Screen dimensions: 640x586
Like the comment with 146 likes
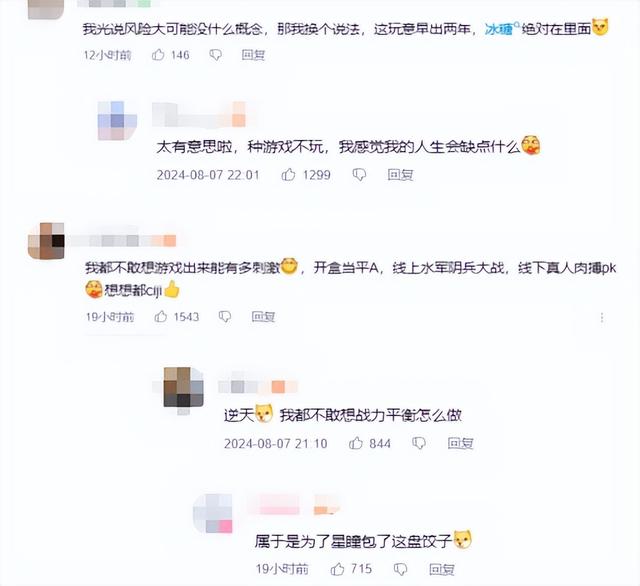[158, 55]
